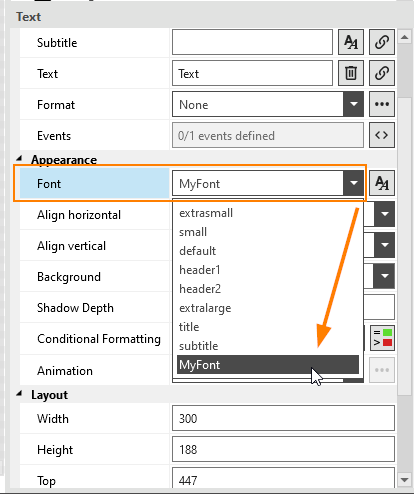Viewport: 414px width, 494px height.
Task: Open the Format dropdown arrow
Action: coord(353,104)
